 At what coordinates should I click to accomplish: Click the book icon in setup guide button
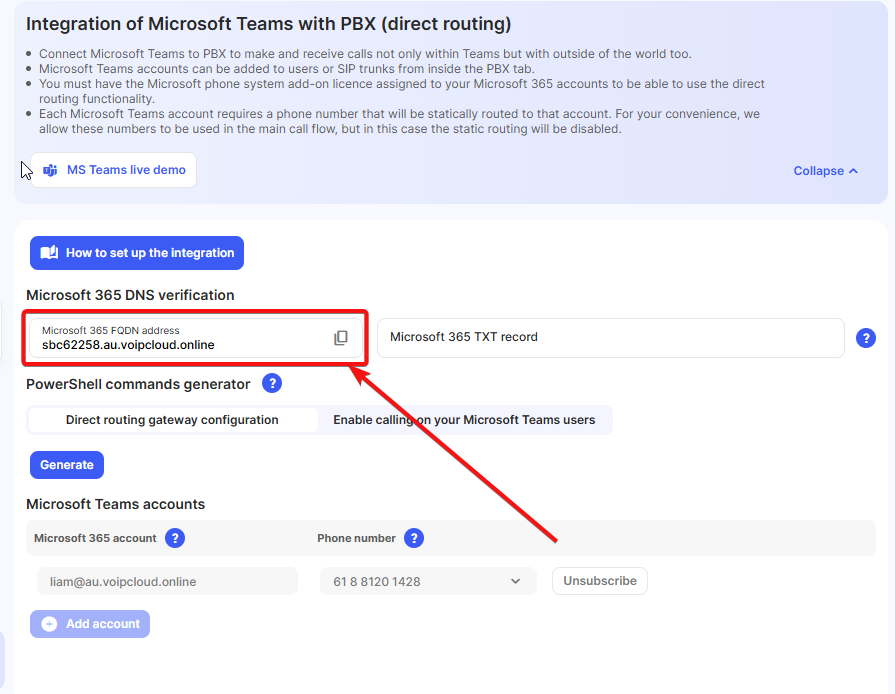point(49,253)
